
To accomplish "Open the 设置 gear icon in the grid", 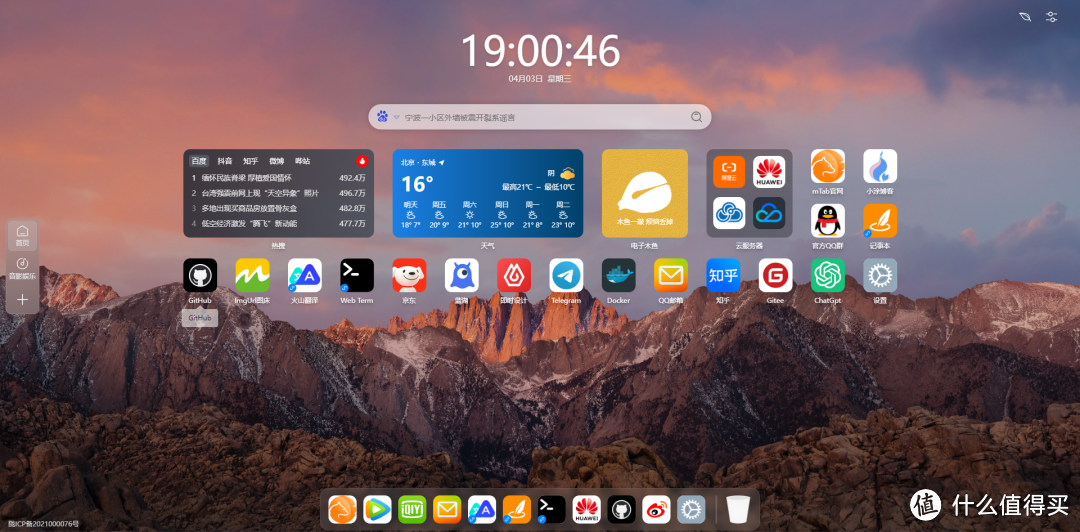I will coord(880,276).
